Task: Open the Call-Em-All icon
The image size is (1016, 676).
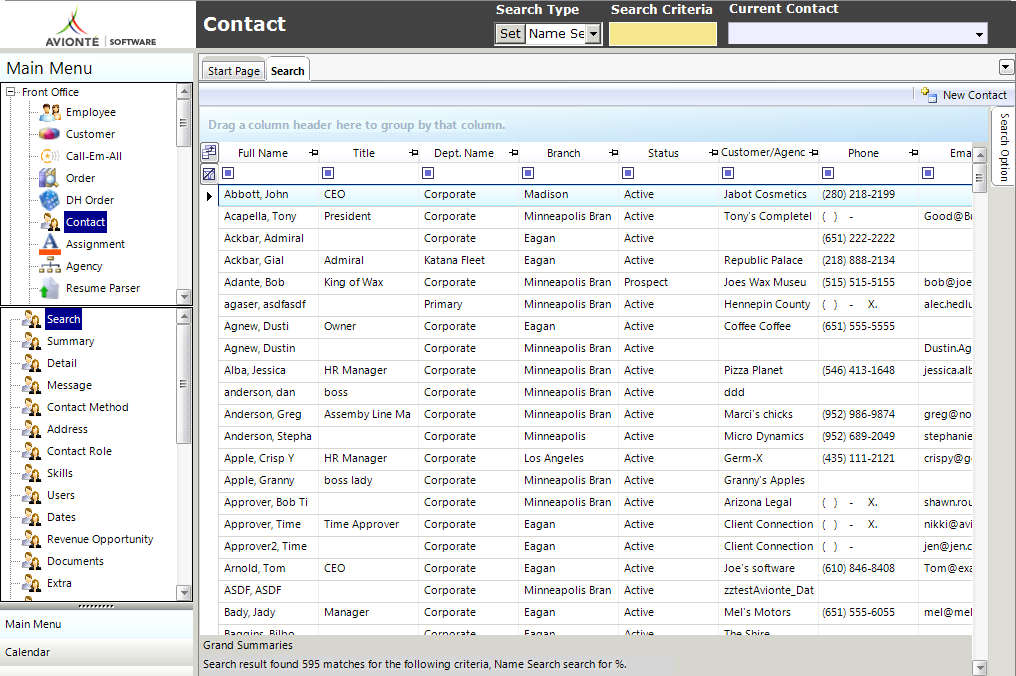Action: click(x=50, y=156)
